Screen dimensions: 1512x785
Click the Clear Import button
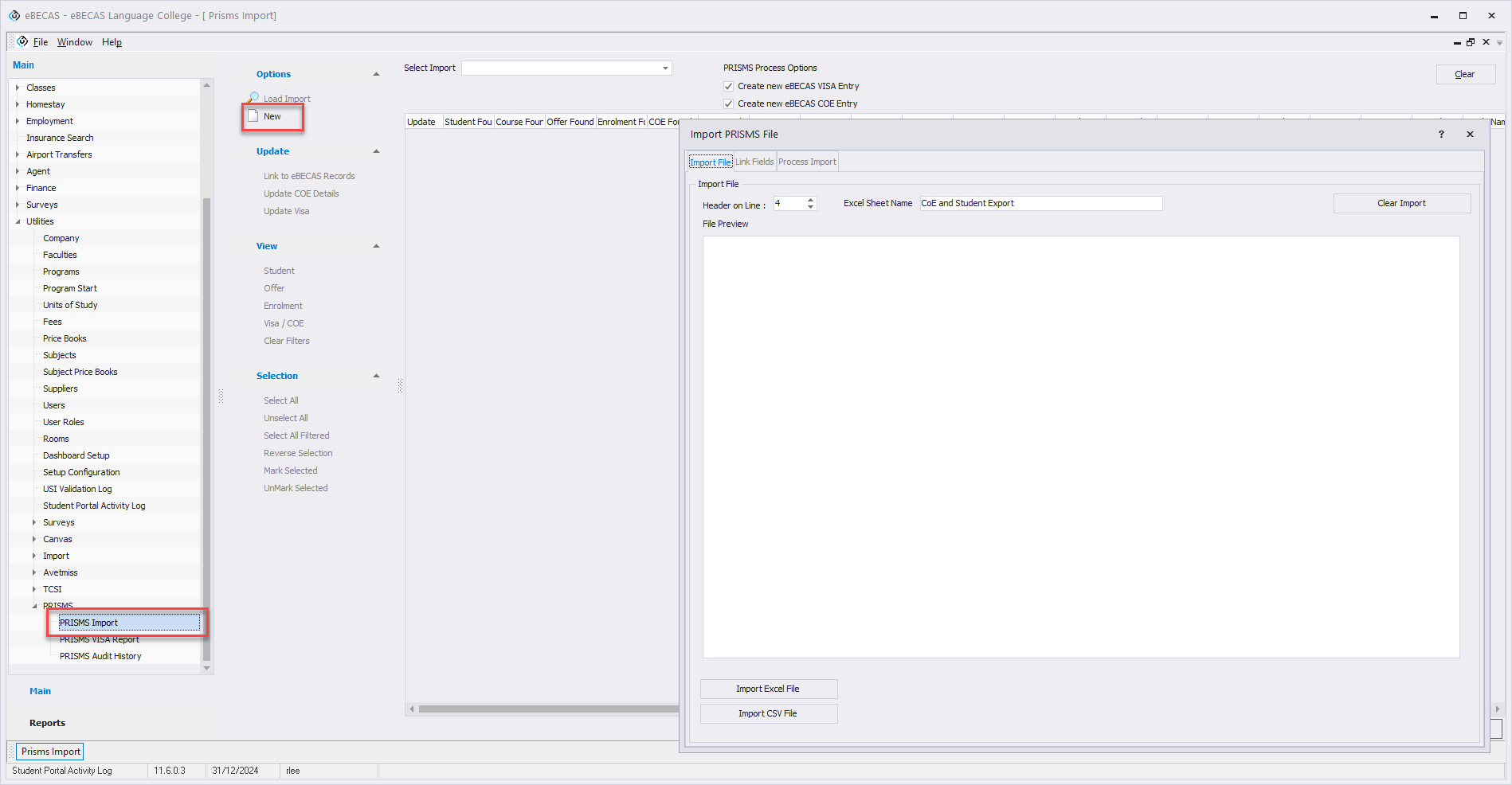click(x=1401, y=203)
